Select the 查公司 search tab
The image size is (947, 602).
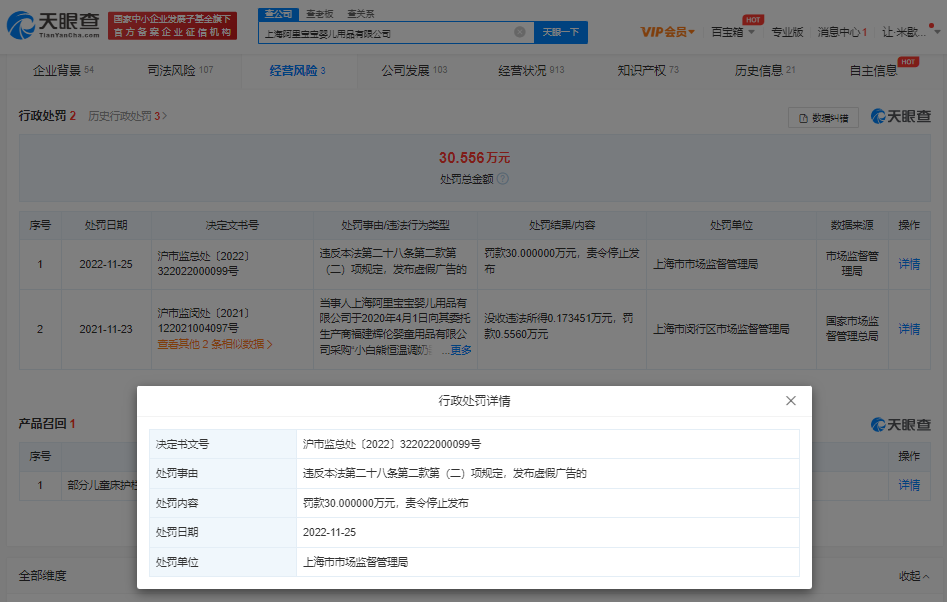[278, 13]
